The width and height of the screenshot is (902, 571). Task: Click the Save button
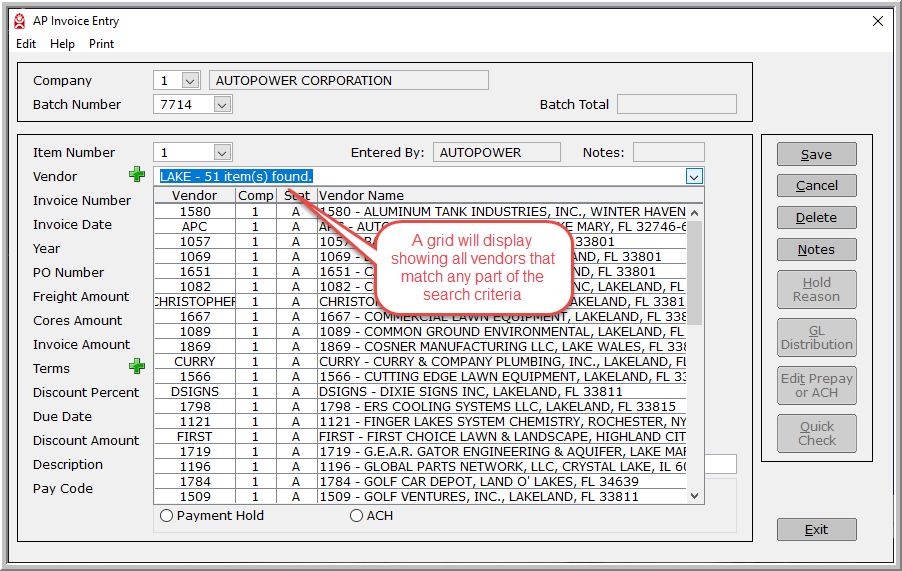coord(816,154)
